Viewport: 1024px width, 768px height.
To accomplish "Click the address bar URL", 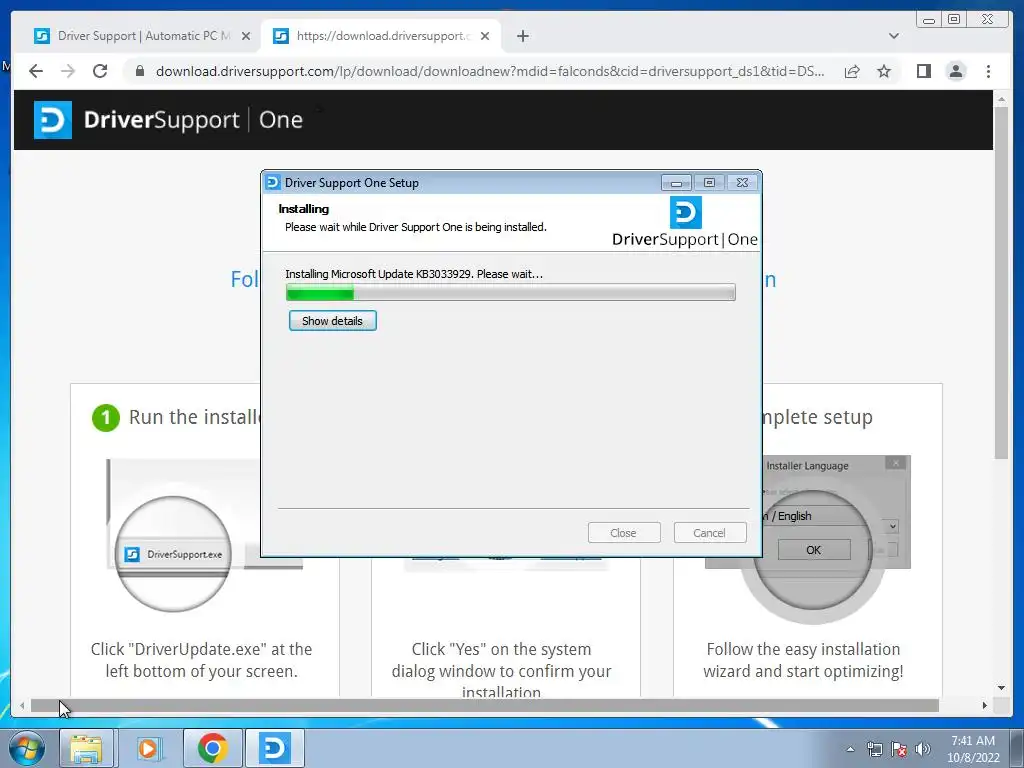I will [490, 71].
